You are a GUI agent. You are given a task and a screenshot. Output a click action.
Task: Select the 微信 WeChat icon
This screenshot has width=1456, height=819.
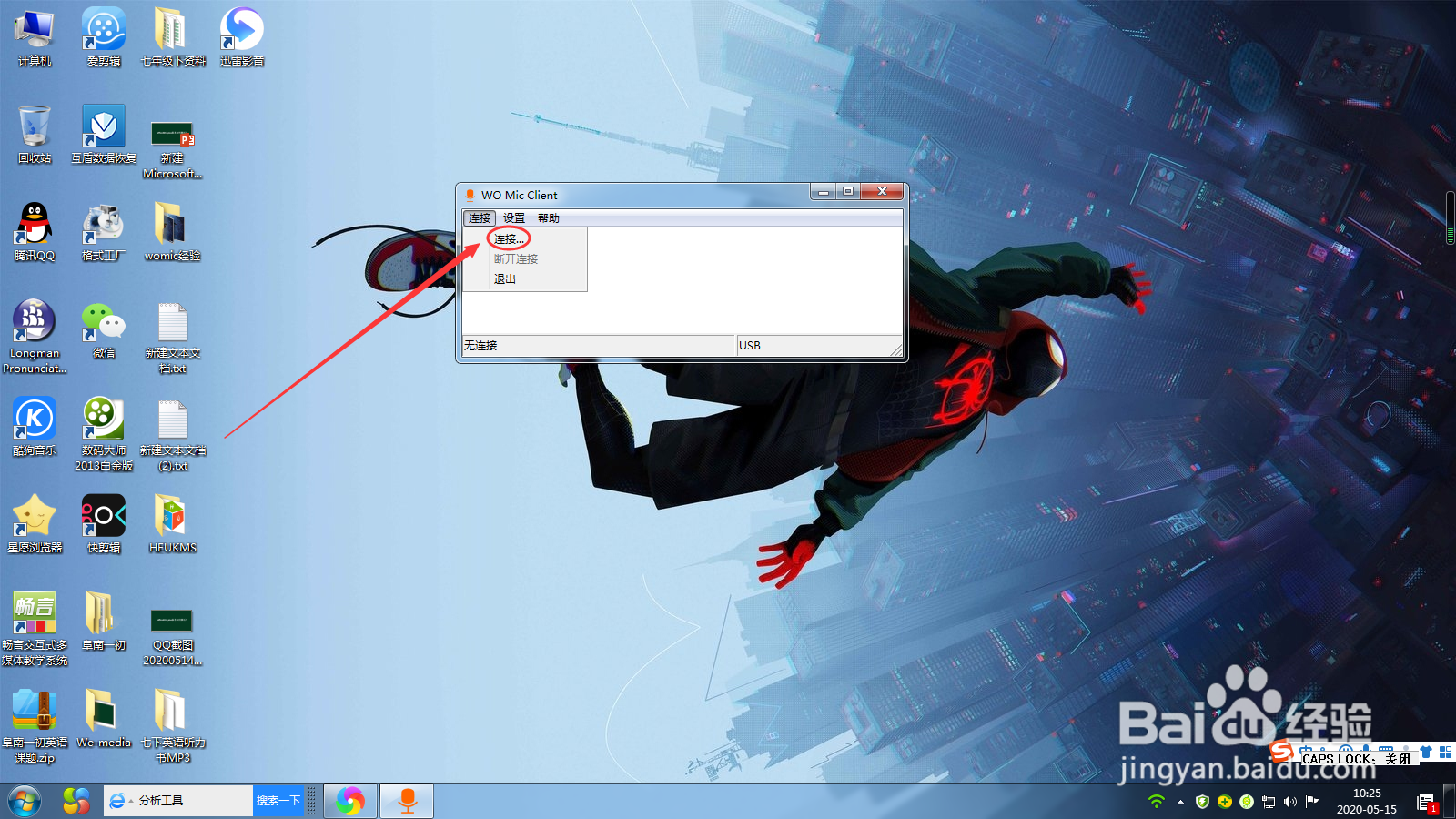tap(104, 330)
